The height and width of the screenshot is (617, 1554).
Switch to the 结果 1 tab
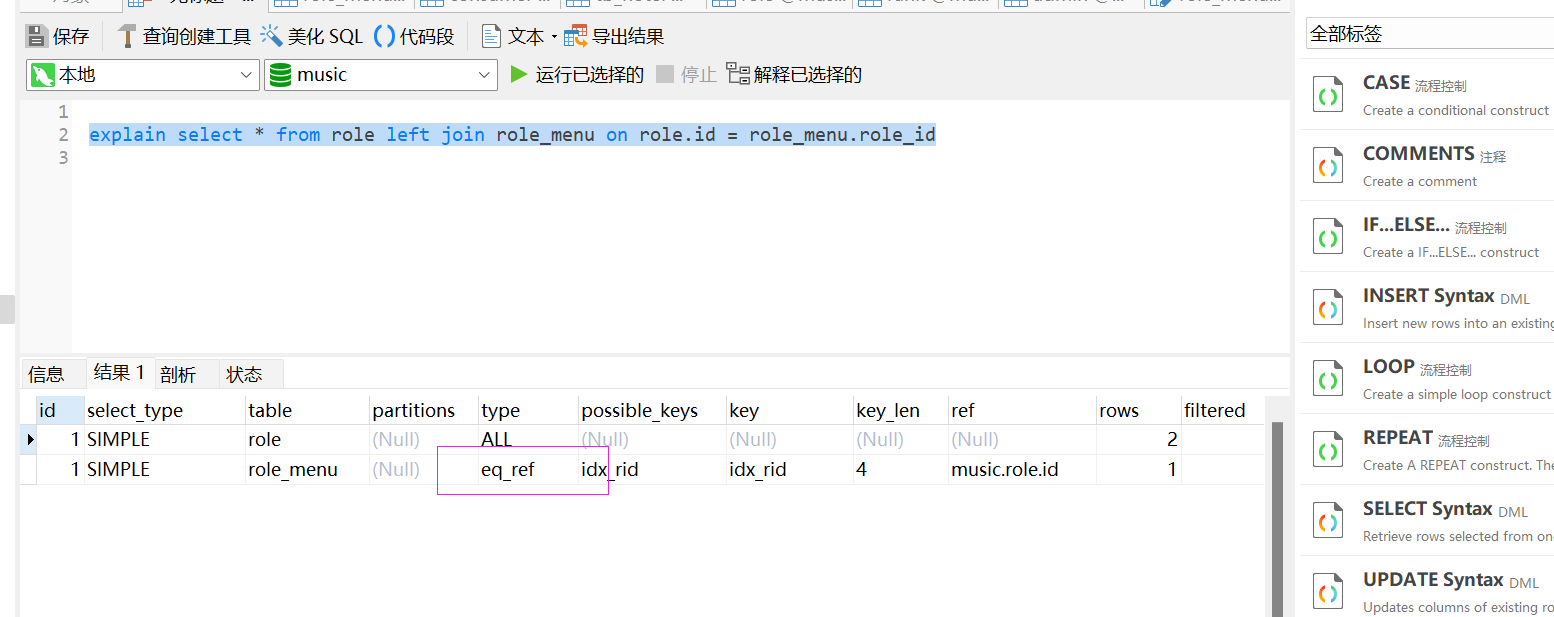[x=119, y=373]
